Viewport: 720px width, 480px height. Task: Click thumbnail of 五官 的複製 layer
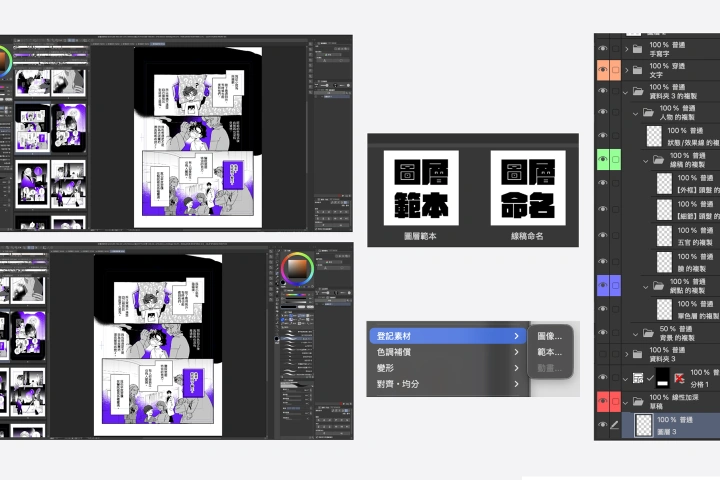point(664,235)
